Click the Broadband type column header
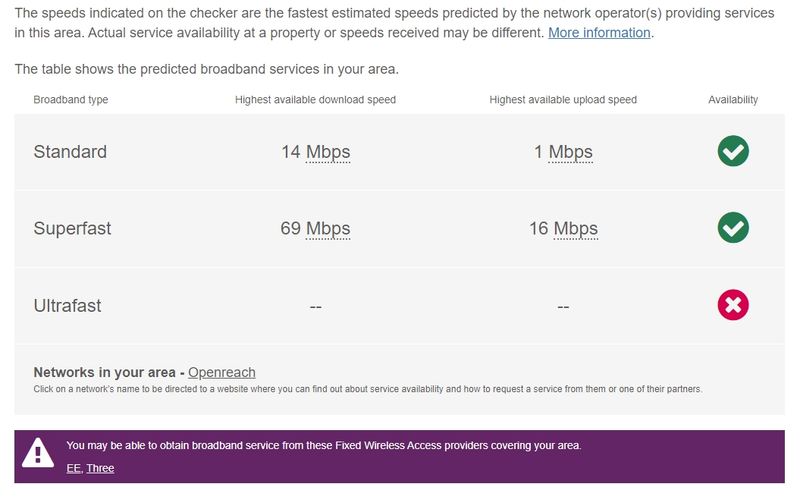This screenshot has height=497, width=800. [x=71, y=100]
